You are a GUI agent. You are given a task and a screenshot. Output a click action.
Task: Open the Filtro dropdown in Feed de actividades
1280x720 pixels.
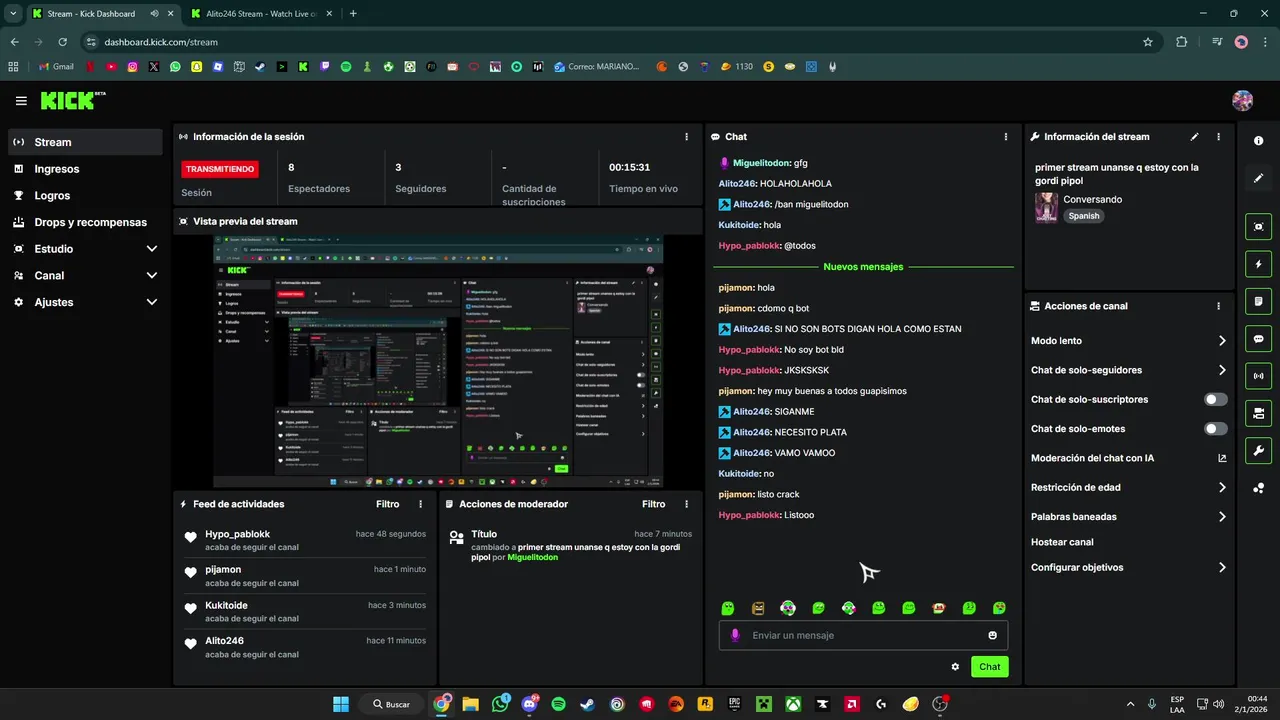tap(387, 504)
